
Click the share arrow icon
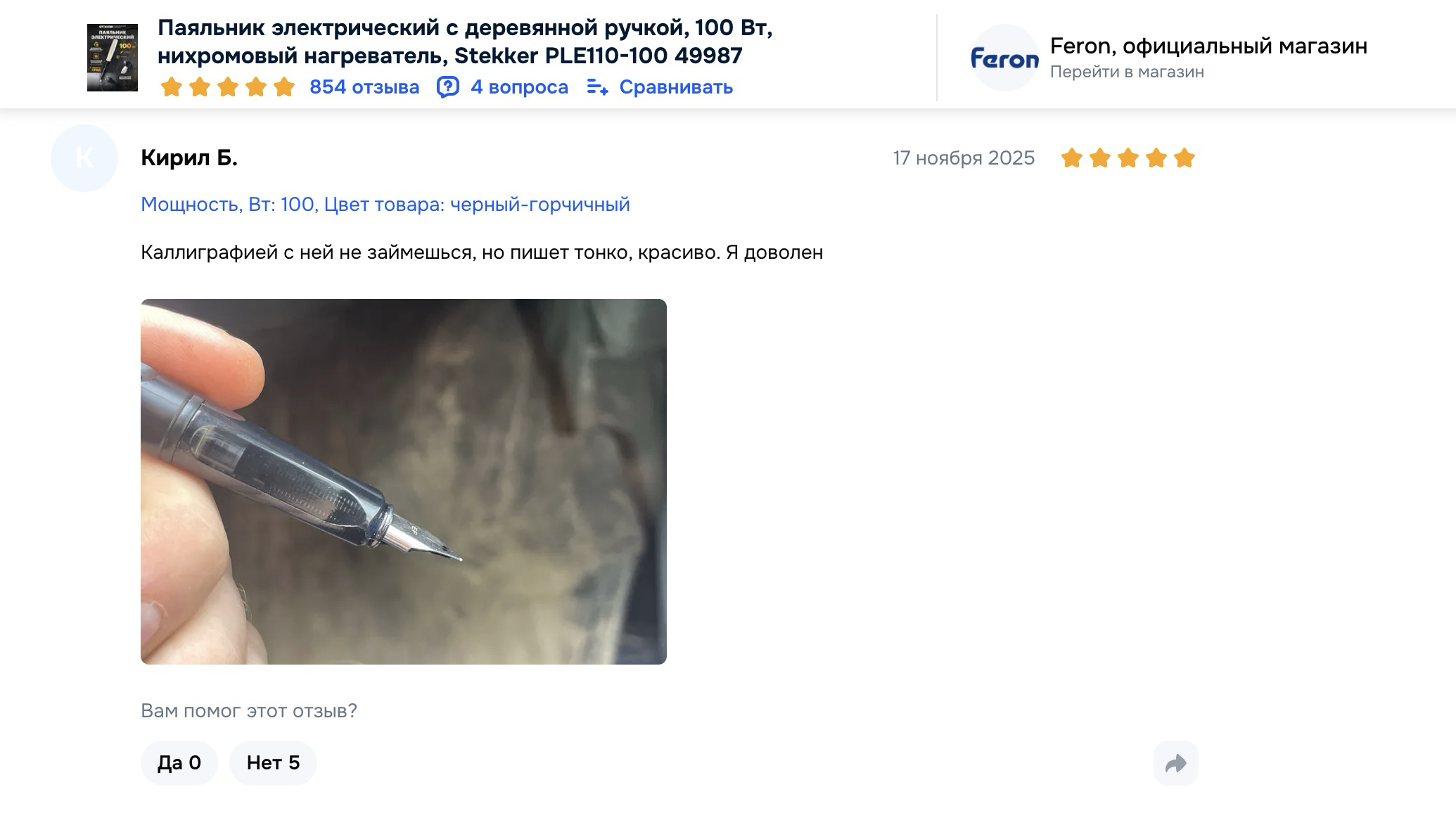1175,763
